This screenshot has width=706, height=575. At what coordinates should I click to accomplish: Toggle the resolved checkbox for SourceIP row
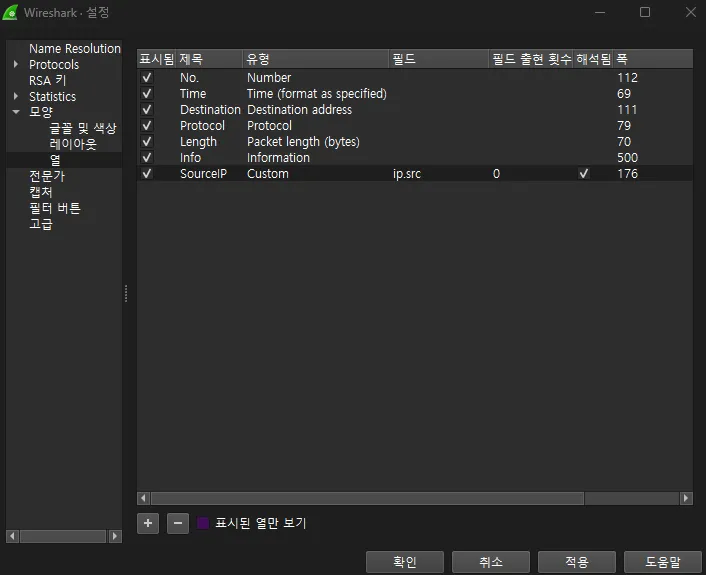[584, 173]
